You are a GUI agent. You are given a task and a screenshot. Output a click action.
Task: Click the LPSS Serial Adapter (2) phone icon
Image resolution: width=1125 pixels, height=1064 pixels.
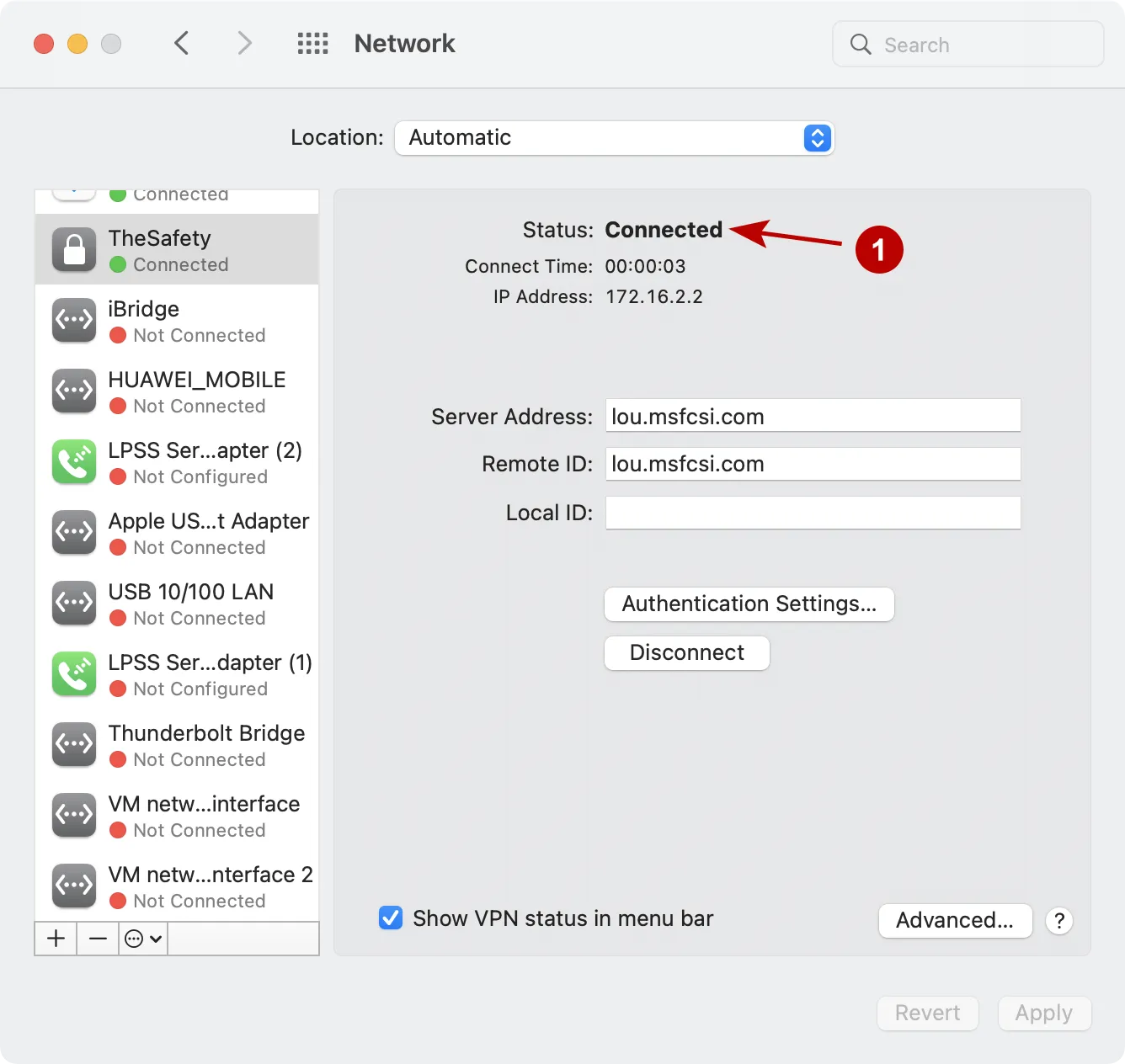[73, 461]
